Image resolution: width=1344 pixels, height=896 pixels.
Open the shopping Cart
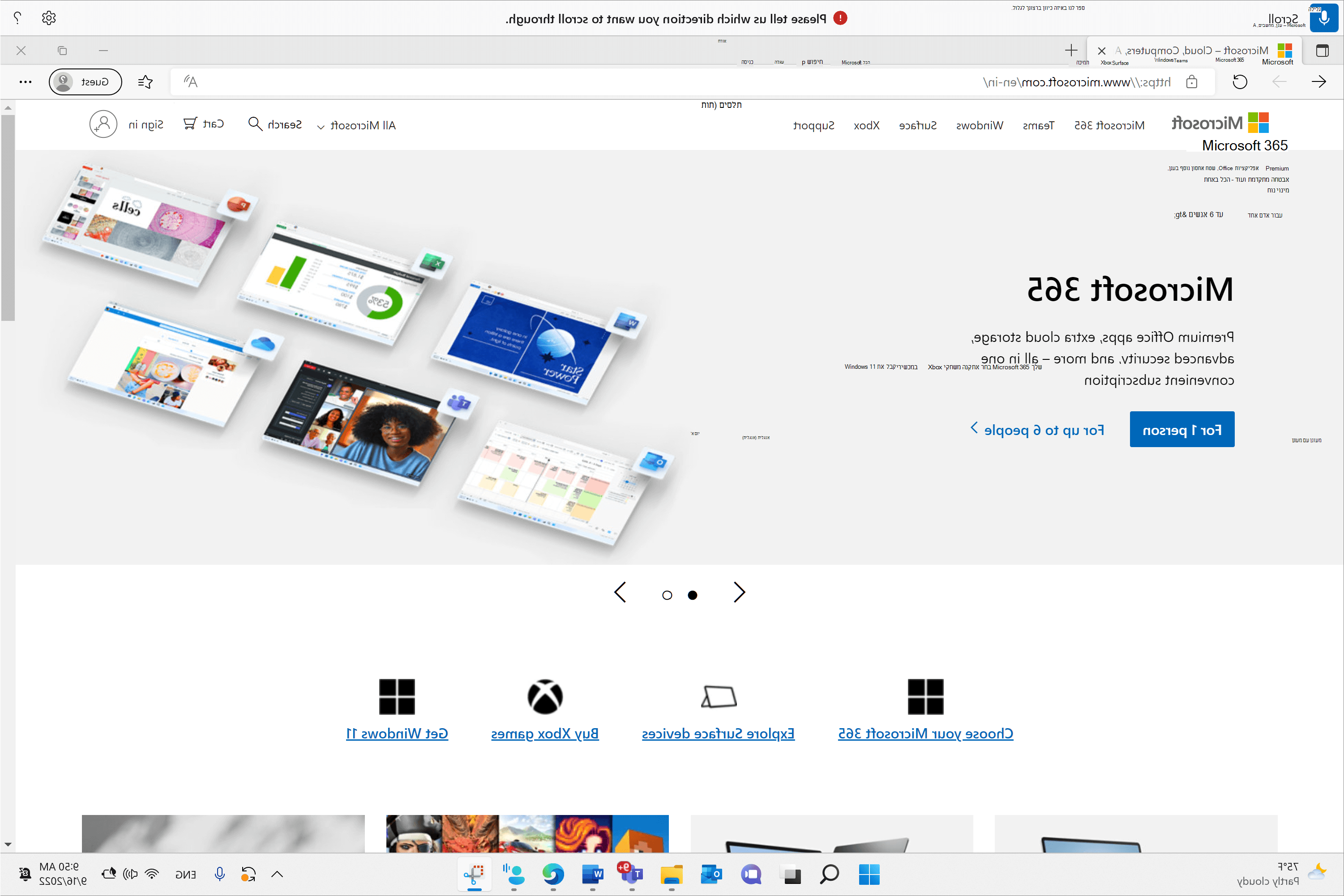click(204, 124)
